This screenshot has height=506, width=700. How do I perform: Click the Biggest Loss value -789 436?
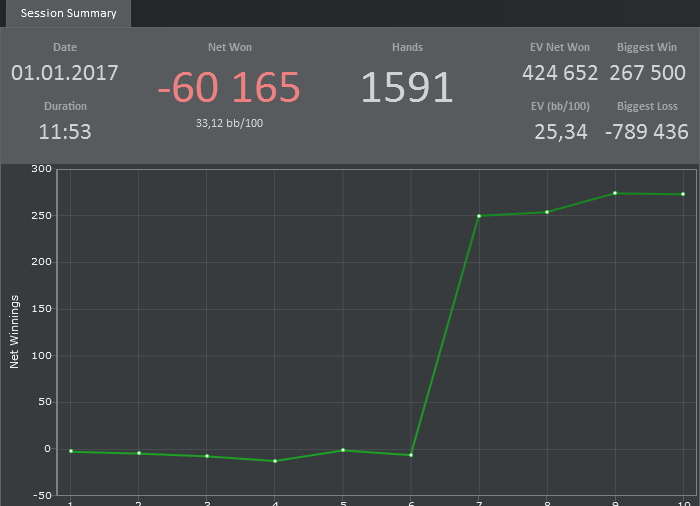click(x=646, y=132)
